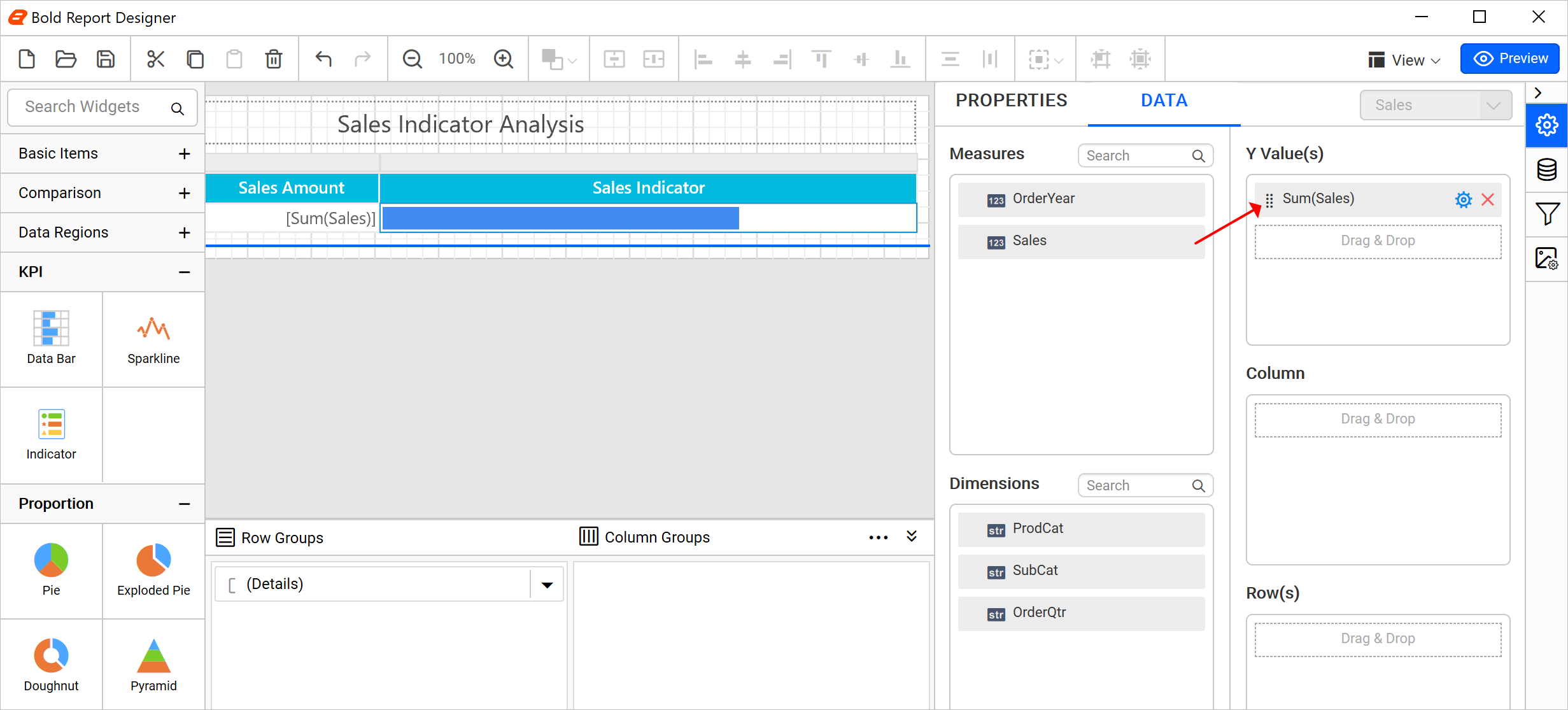Switch to the DATA tab
The image size is (1568, 710).
(x=1164, y=101)
